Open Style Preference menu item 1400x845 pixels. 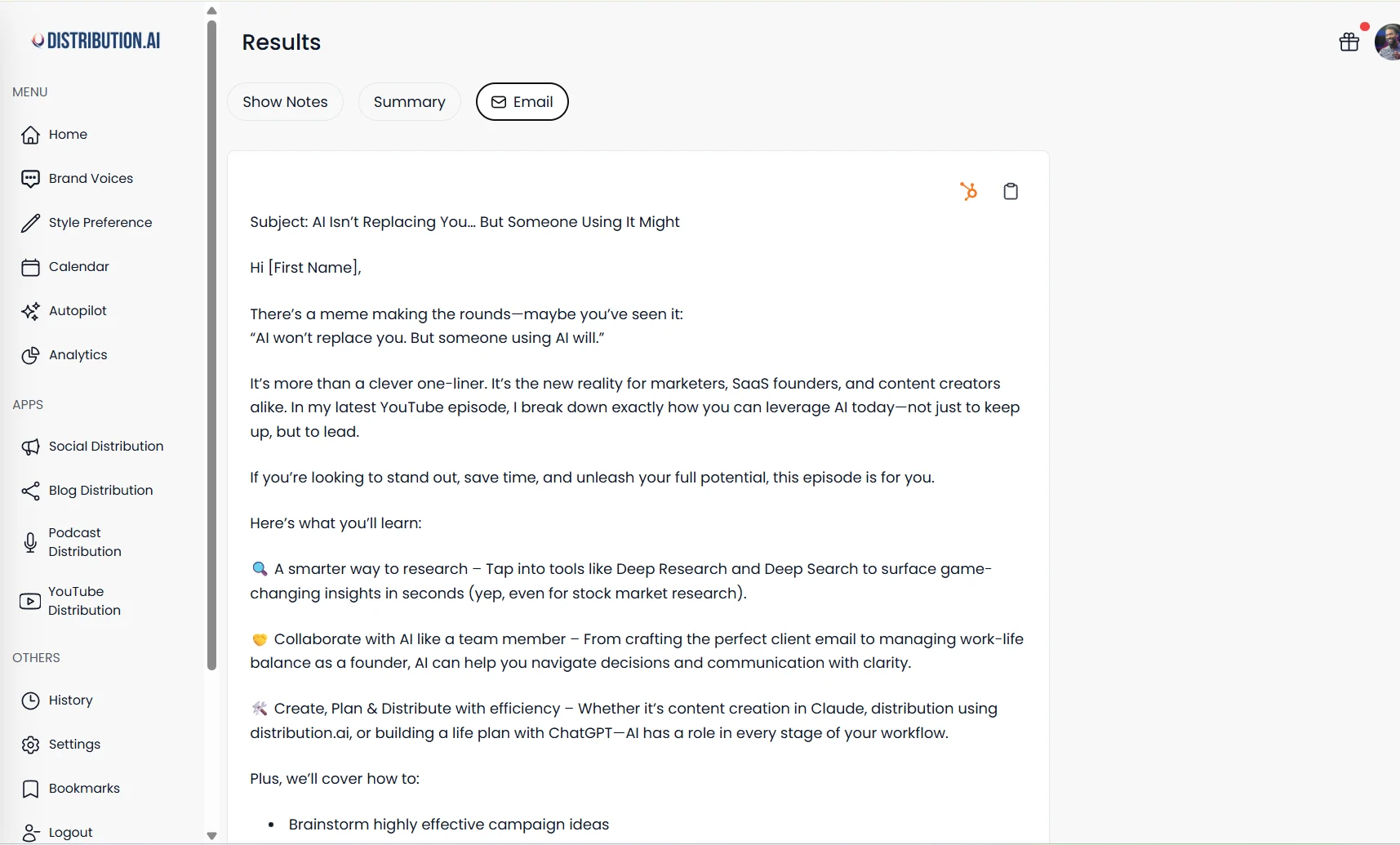[x=100, y=223]
